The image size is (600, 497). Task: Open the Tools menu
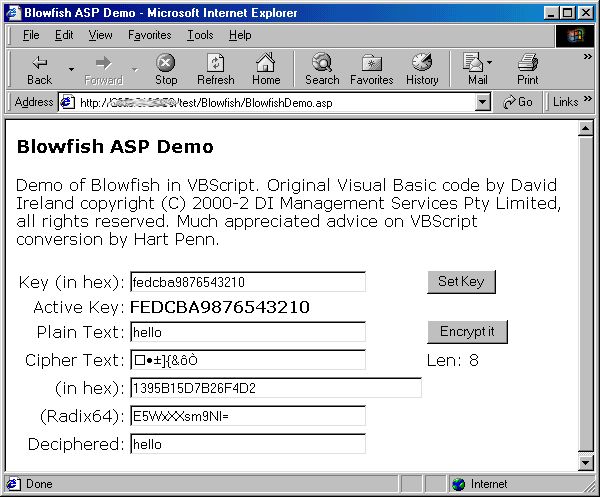(200, 35)
